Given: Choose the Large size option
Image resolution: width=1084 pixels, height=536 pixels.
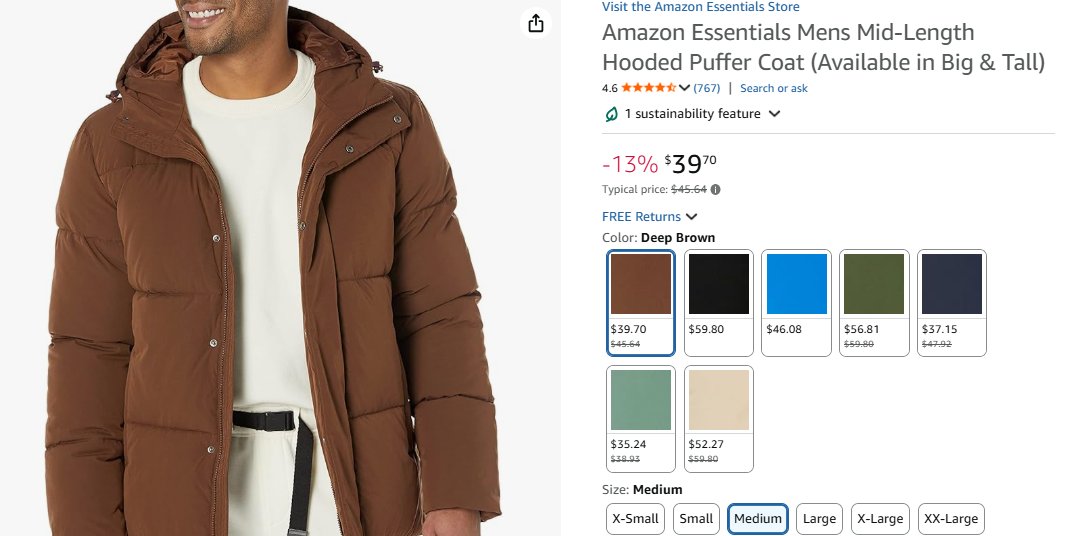Looking at the screenshot, I should pyautogui.click(x=819, y=518).
